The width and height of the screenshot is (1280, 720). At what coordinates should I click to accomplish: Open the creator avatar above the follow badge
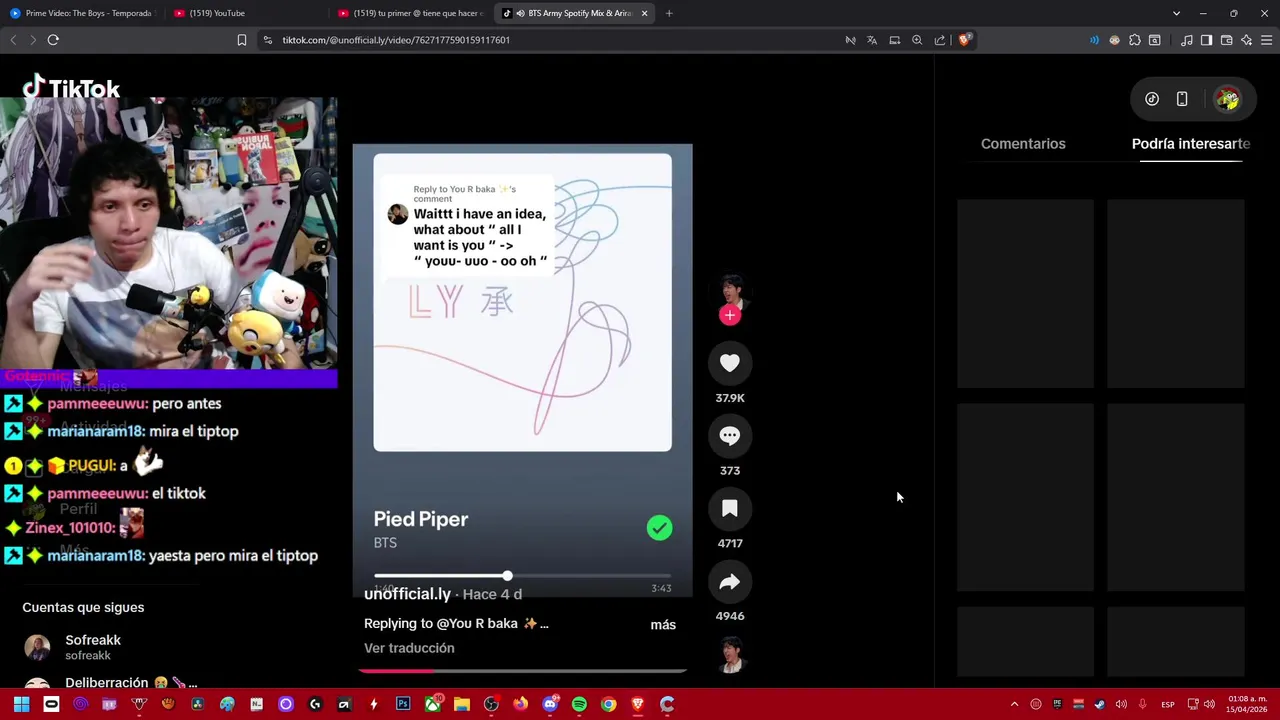(x=732, y=290)
